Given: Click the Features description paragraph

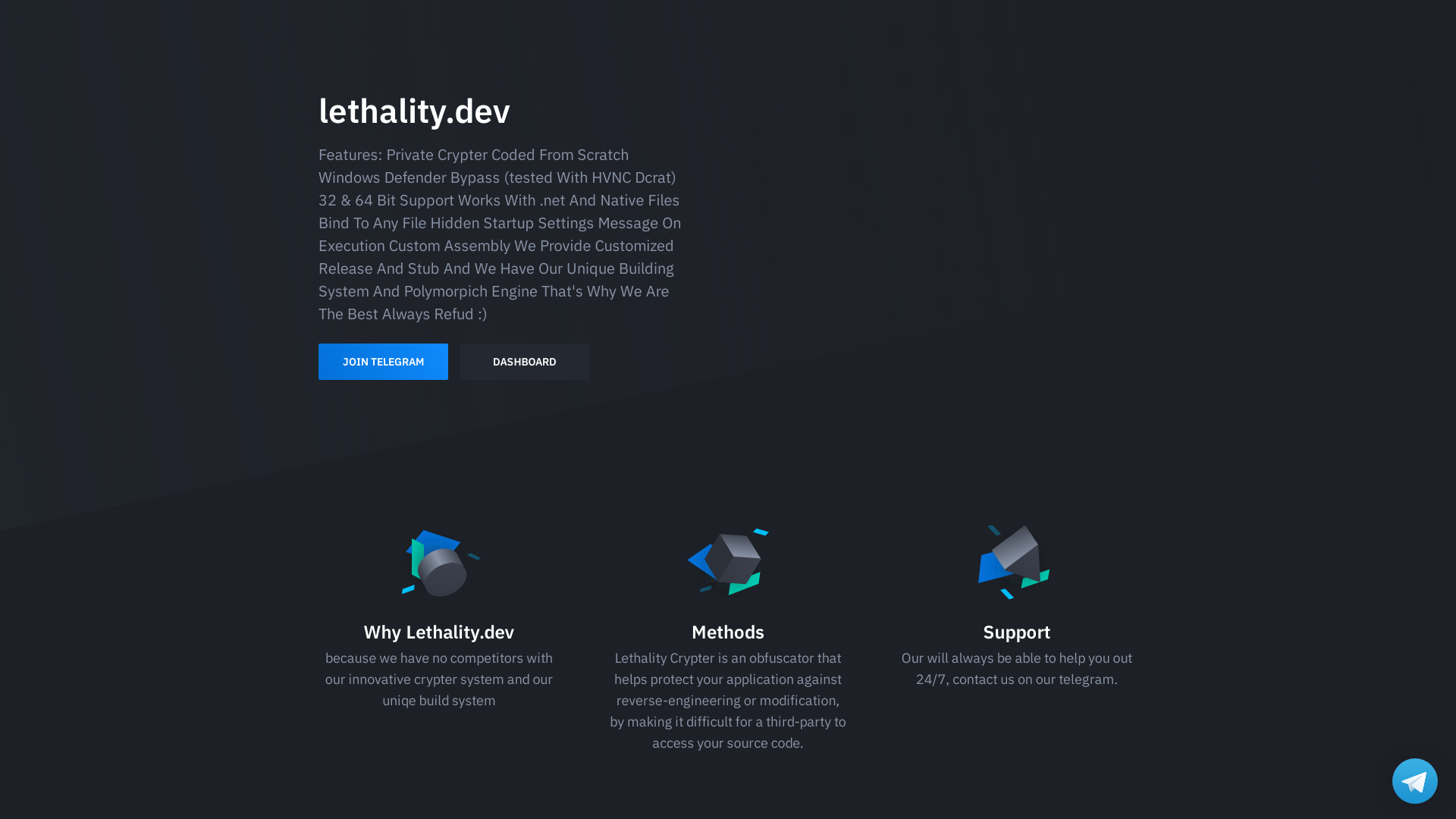Looking at the screenshot, I should (x=500, y=234).
